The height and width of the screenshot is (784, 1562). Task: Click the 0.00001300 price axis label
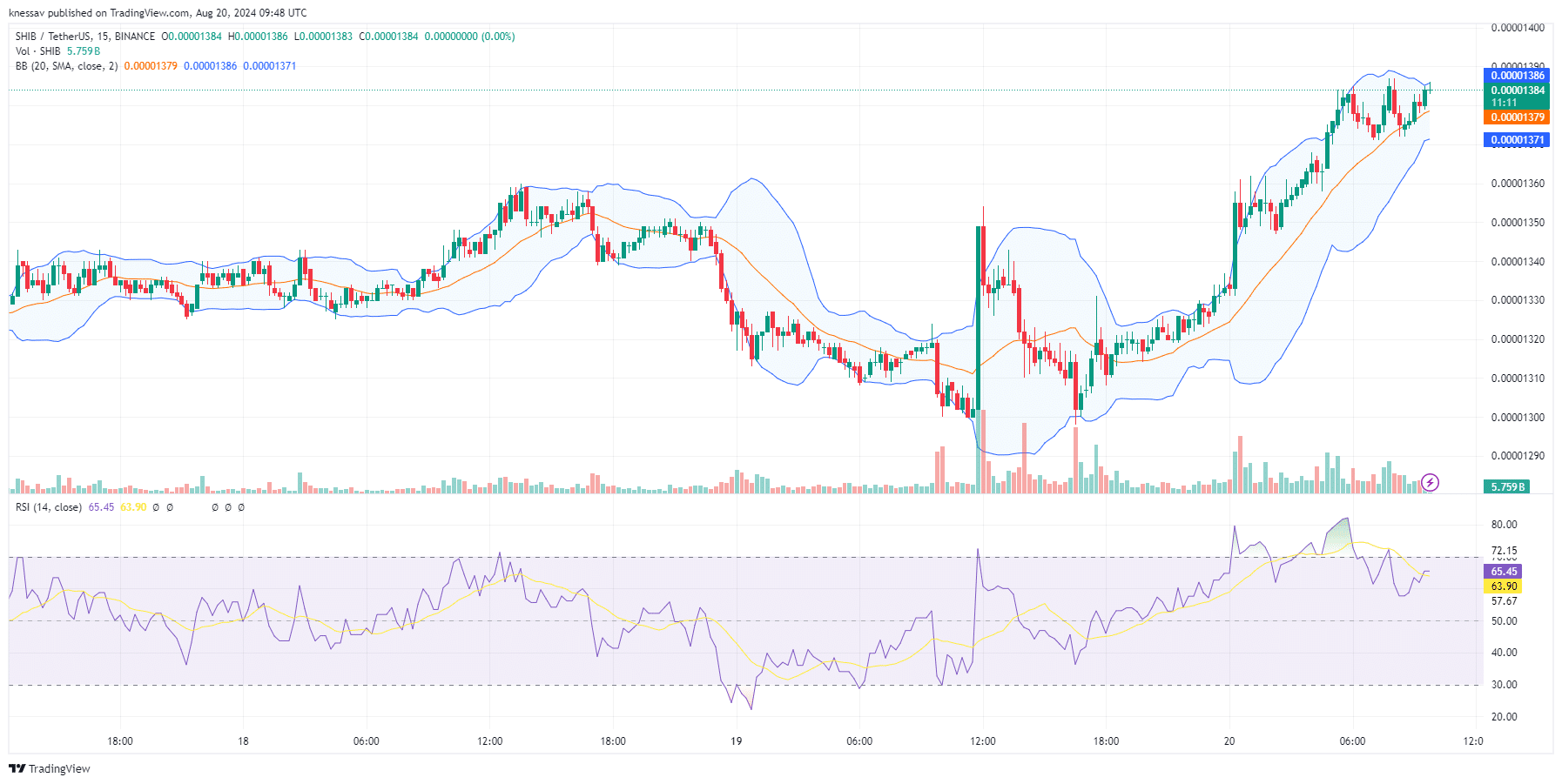tap(1518, 418)
